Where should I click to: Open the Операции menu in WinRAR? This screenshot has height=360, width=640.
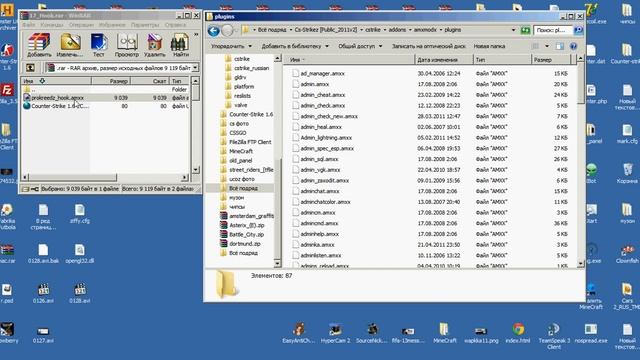pos(81,25)
